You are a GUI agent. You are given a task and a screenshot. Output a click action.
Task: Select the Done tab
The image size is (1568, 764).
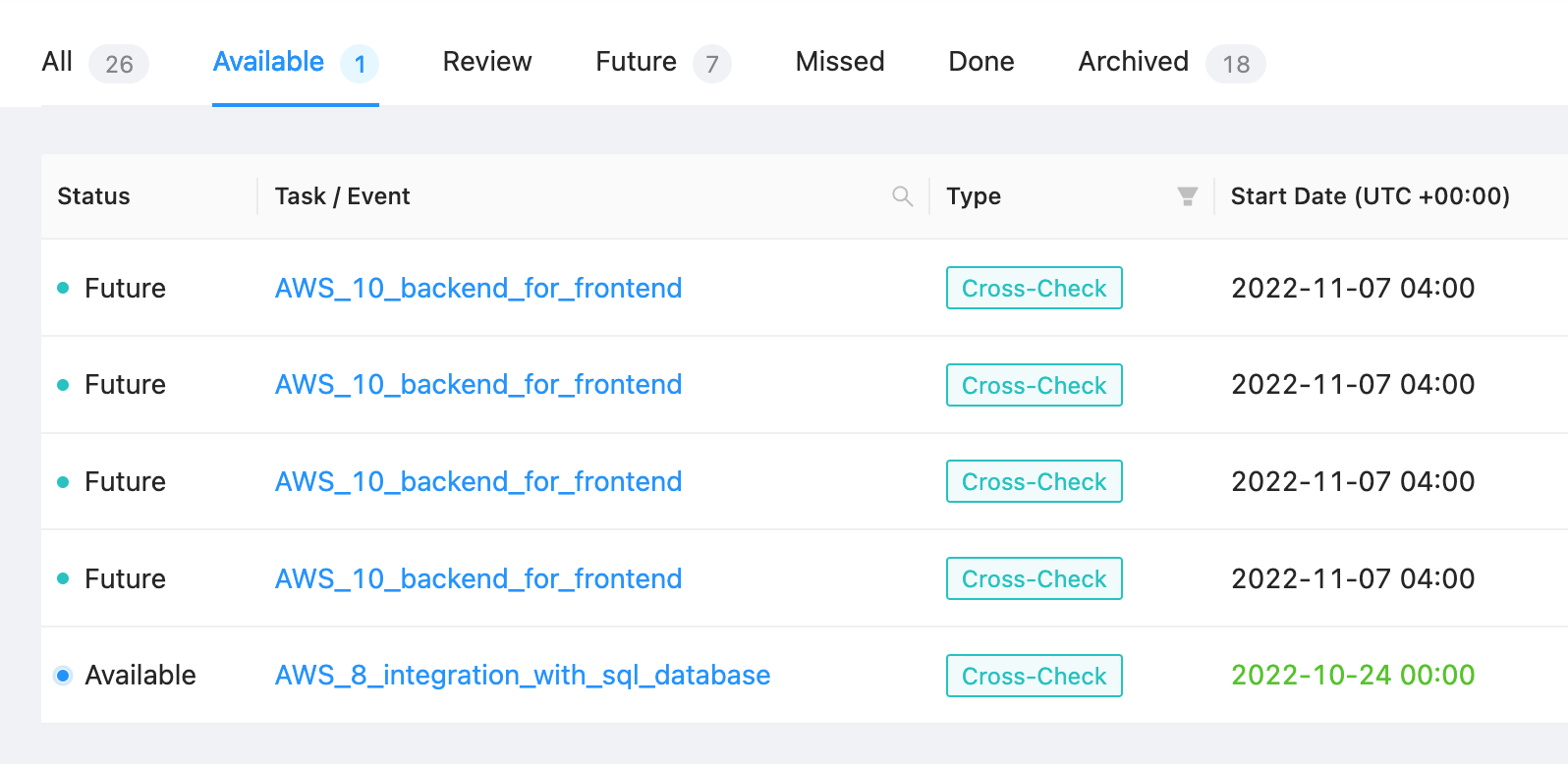point(980,61)
